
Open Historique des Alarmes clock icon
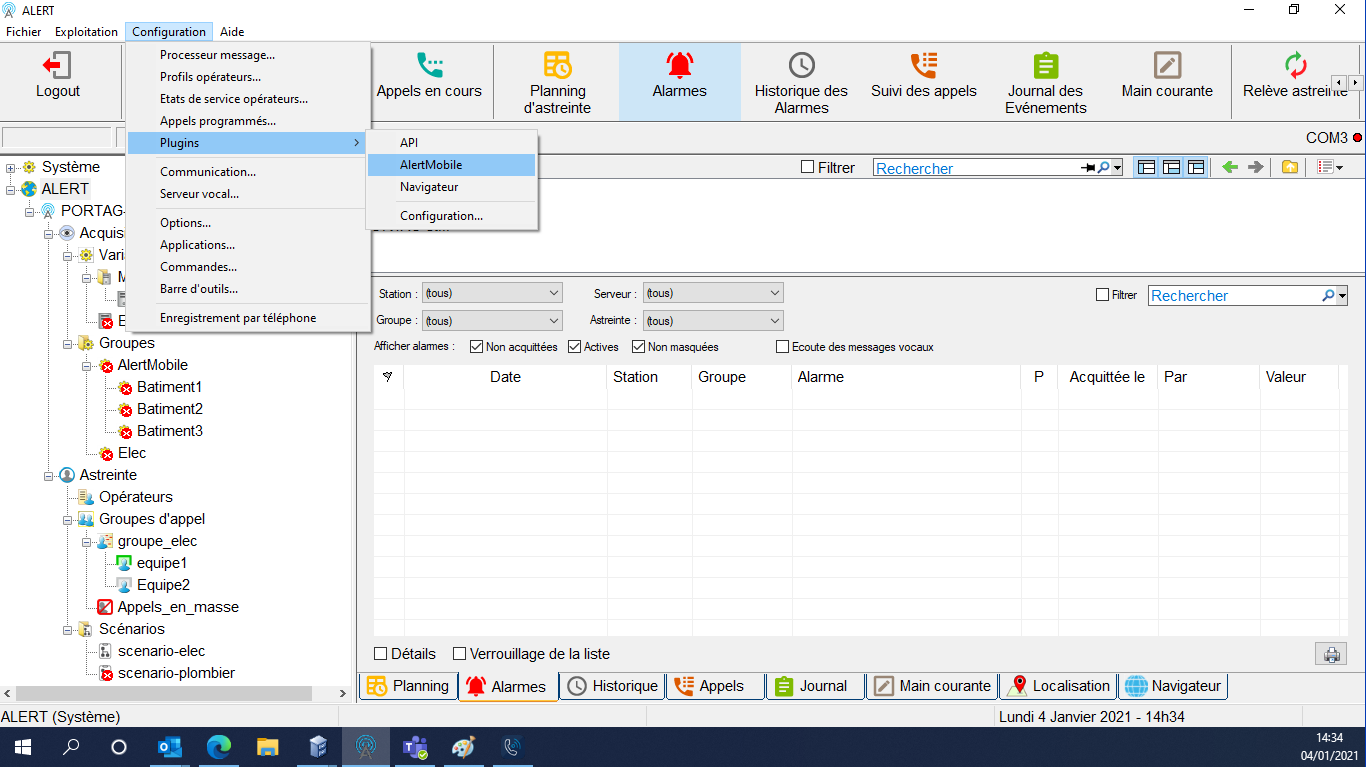tap(801, 66)
